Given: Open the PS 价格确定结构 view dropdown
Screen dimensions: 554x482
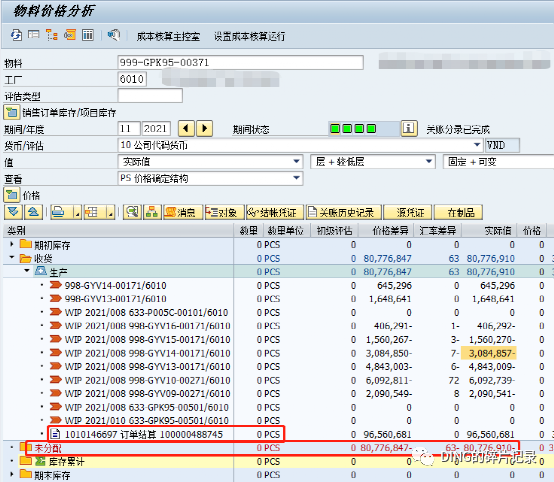Looking at the screenshot, I should tap(296, 178).
